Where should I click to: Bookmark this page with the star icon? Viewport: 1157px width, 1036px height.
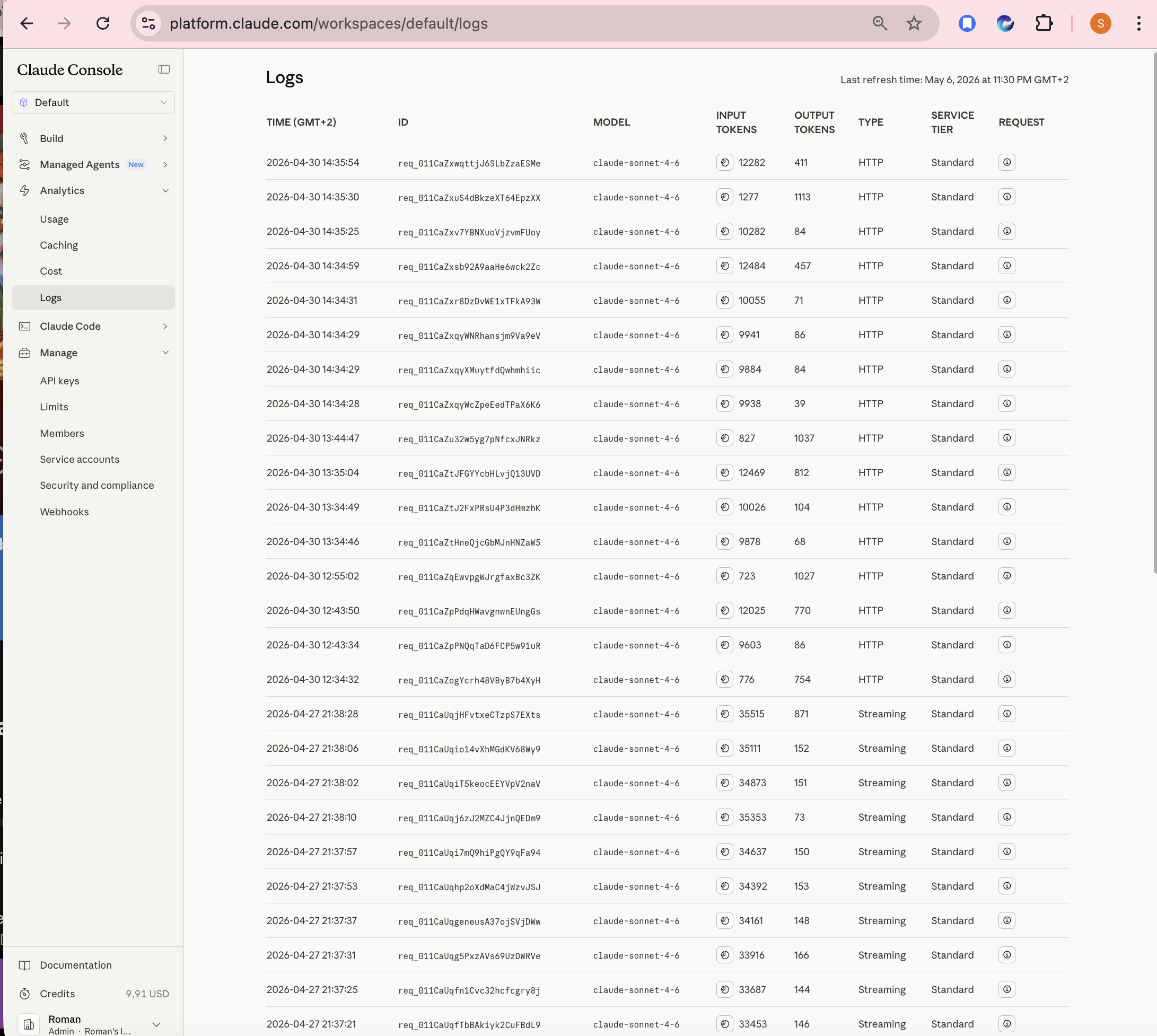coord(914,23)
